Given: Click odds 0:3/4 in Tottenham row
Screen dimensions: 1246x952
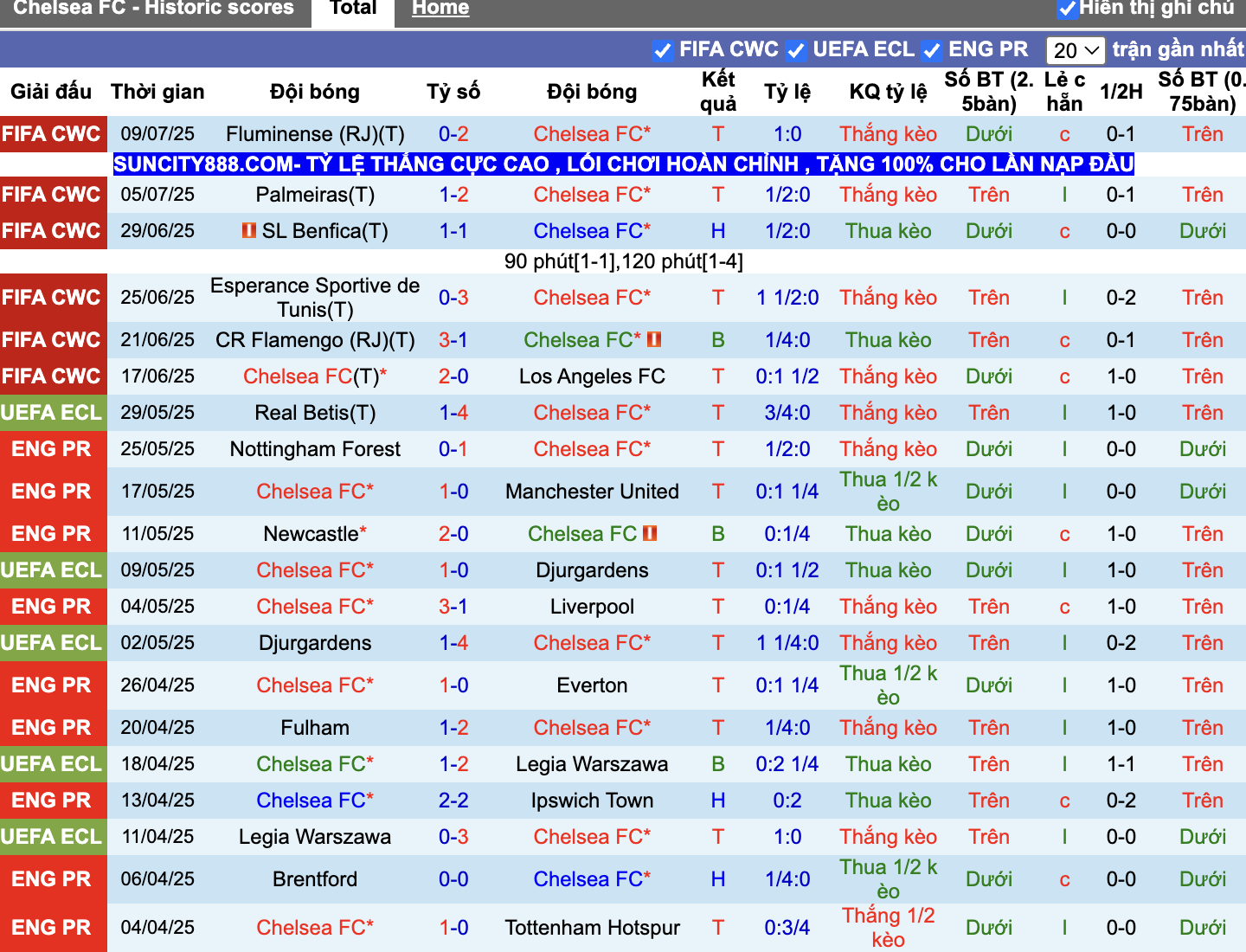Looking at the screenshot, I should point(787,928).
